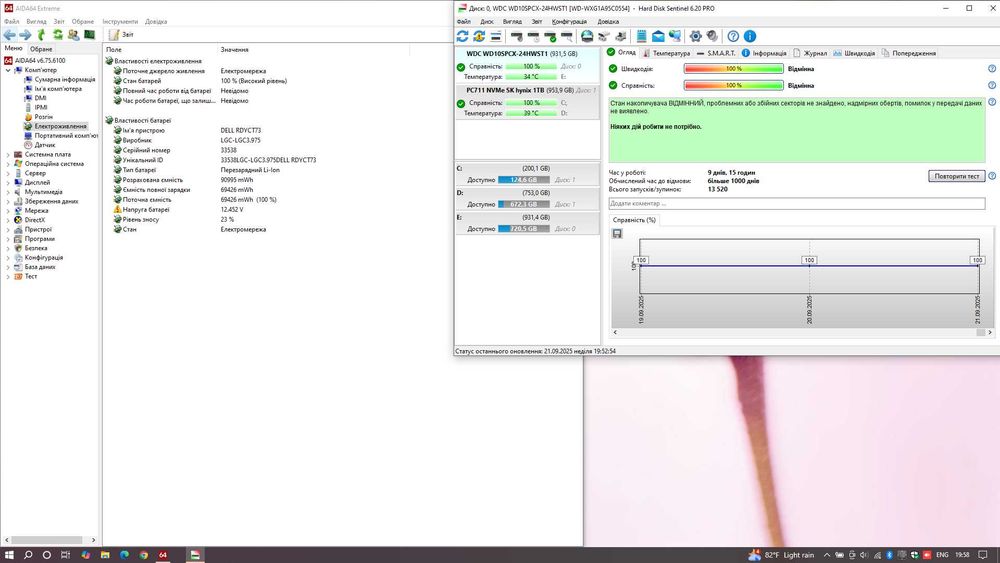Switch to the Журнал tab
The image size is (1000, 563).
(810, 53)
